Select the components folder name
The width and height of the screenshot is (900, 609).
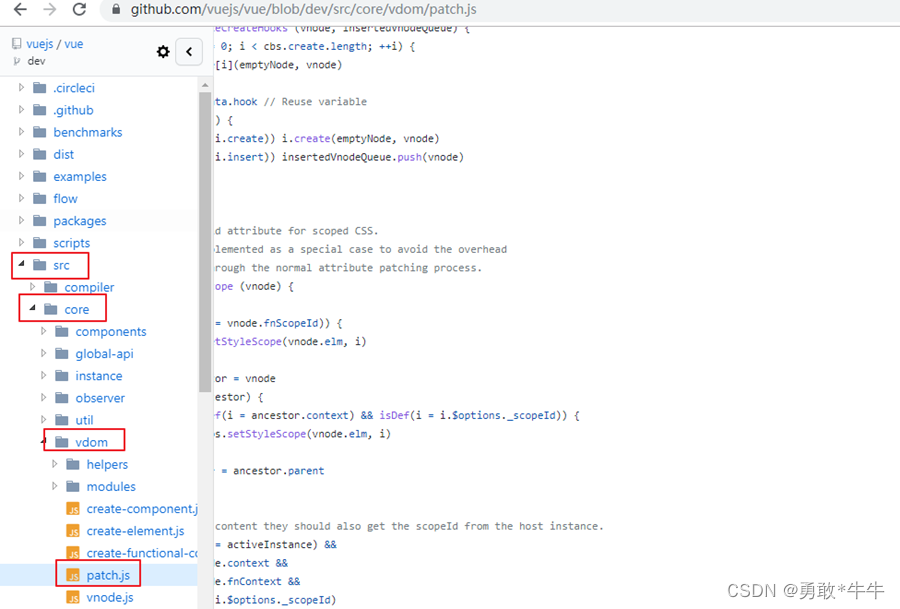(111, 332)
